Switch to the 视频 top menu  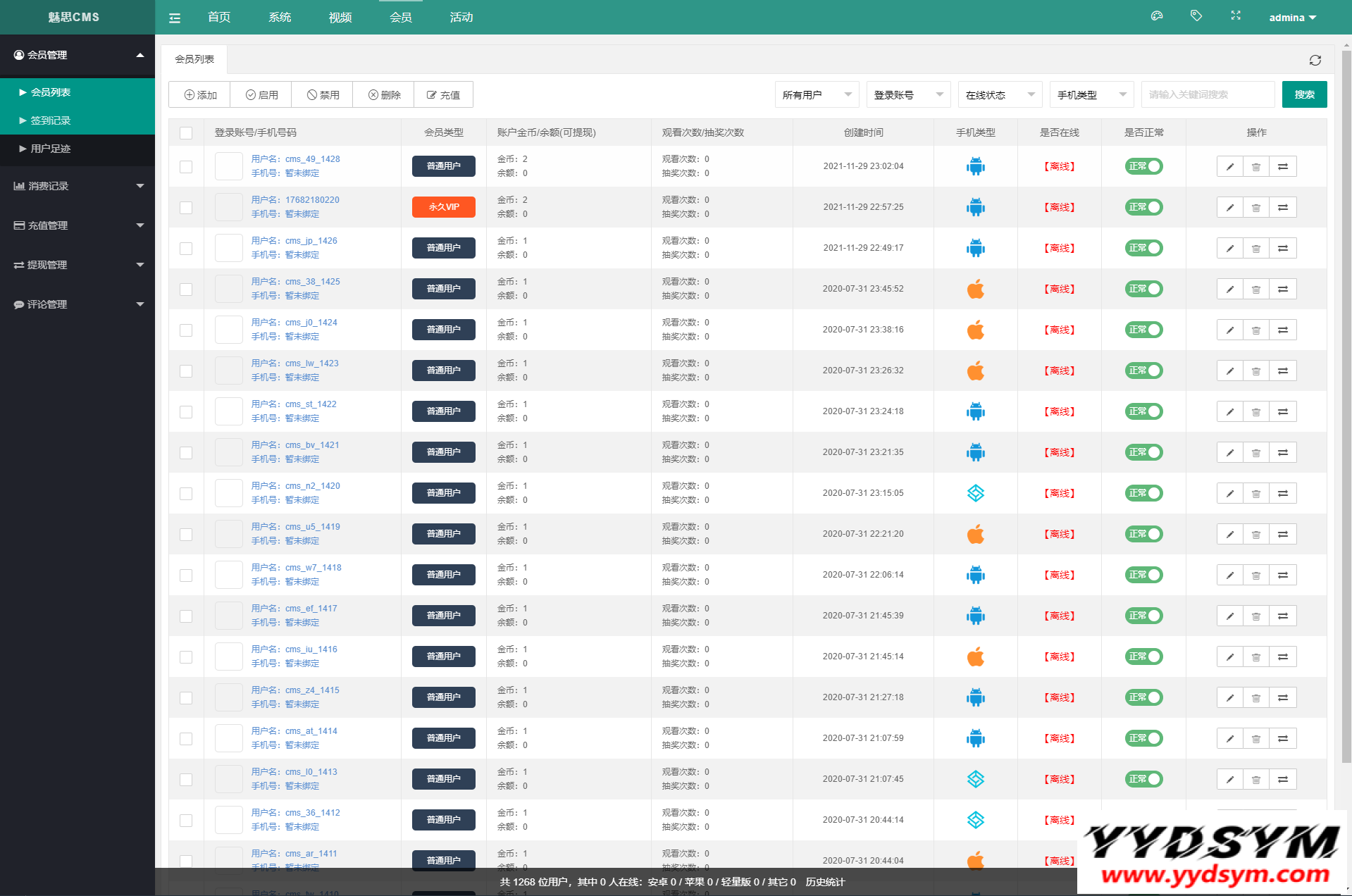(x=340, y=18)
